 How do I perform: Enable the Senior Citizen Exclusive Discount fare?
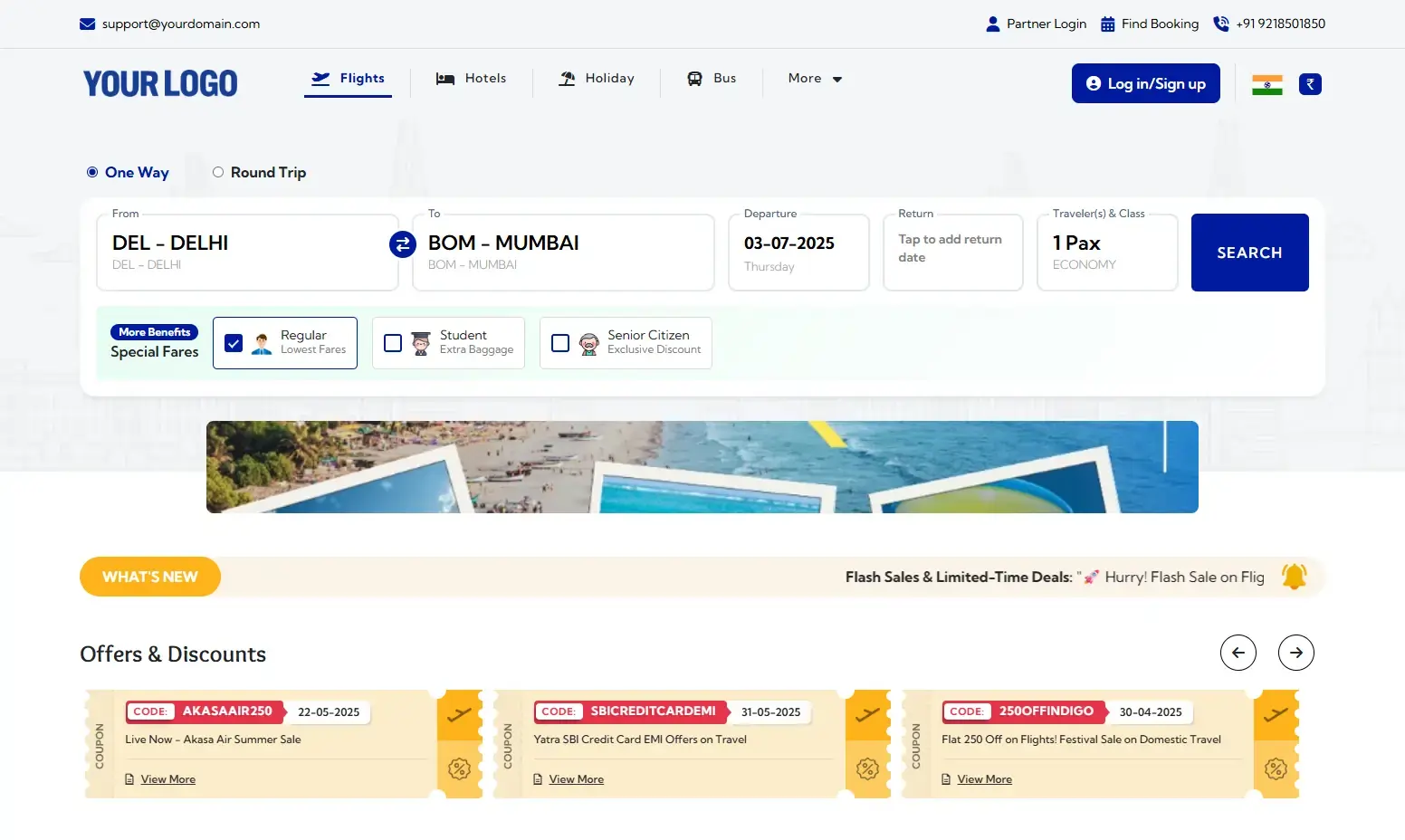point(560,343)
